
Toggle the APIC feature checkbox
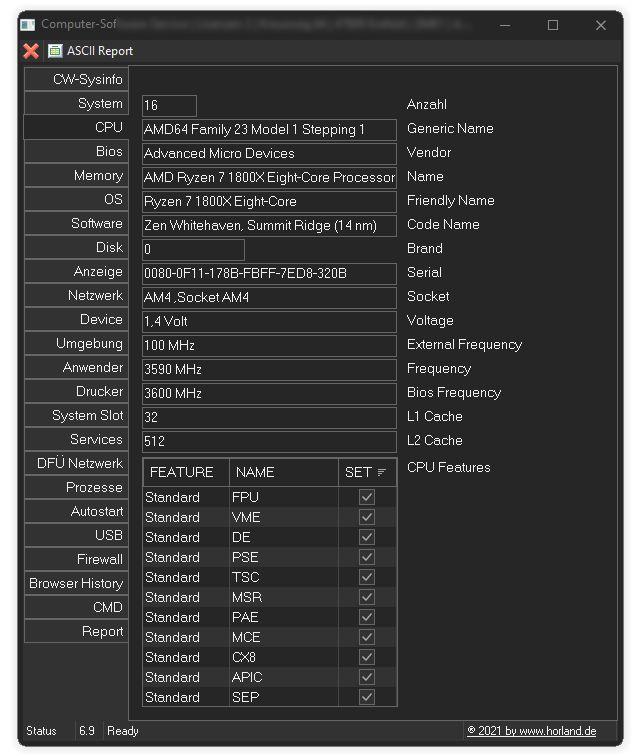tap(367, 677)
